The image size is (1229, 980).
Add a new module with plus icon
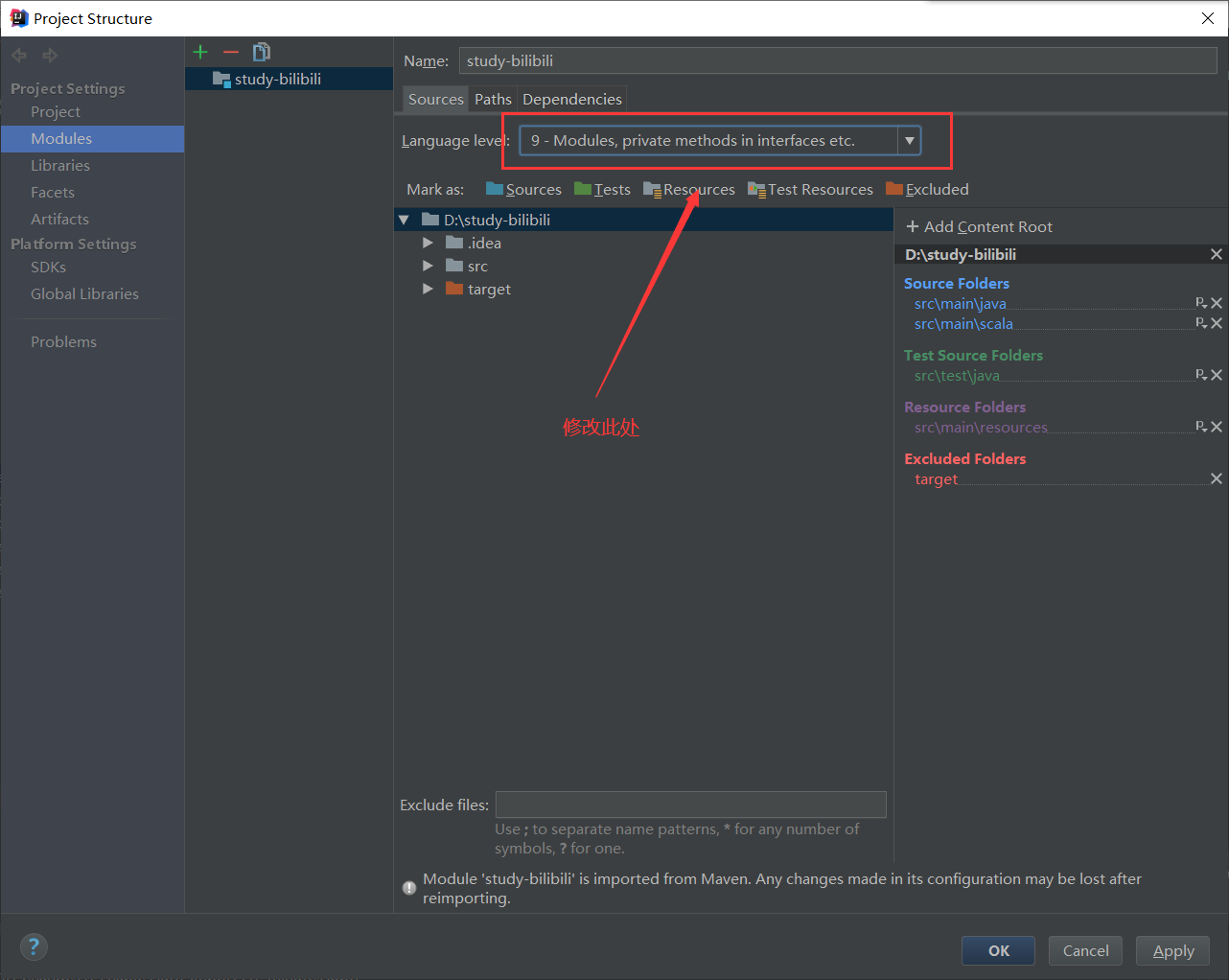[200, 52]
